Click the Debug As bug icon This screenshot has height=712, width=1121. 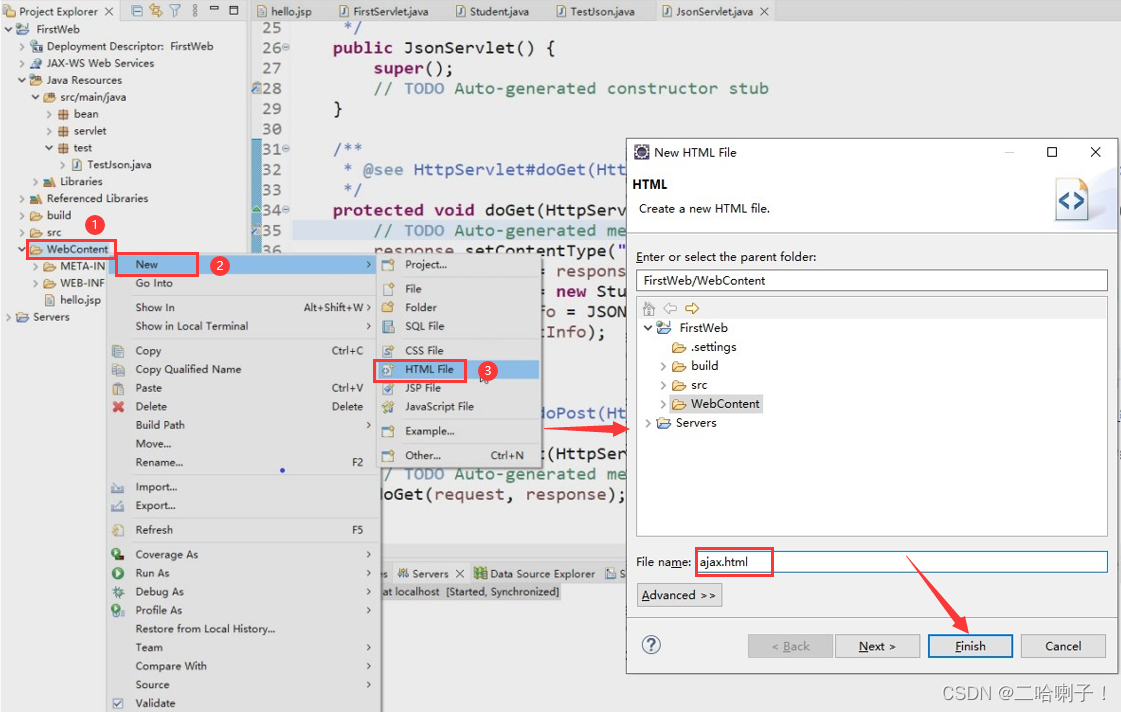coord(118,592)
